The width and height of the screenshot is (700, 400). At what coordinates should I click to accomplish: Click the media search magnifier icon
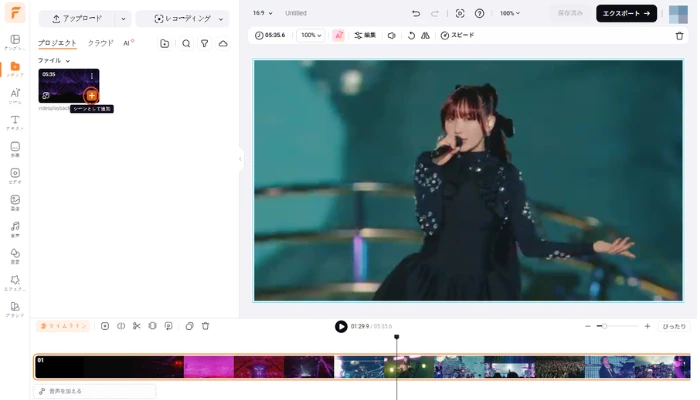pyautogui.click(x=186, y=43)
